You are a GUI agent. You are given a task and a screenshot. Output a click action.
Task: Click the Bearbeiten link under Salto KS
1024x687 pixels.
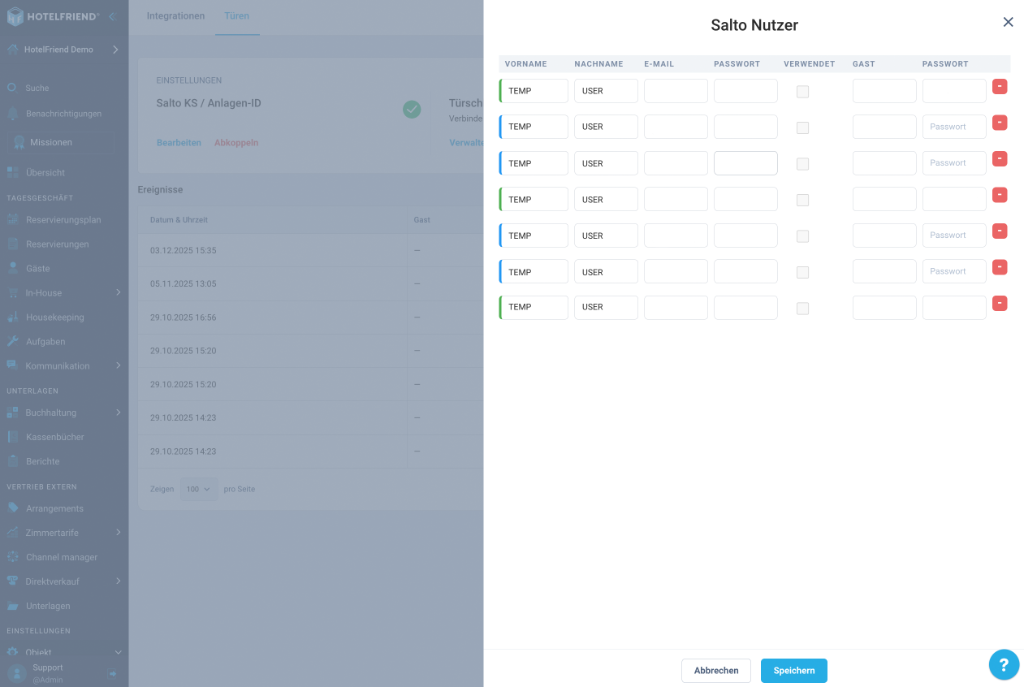(179, 142)
